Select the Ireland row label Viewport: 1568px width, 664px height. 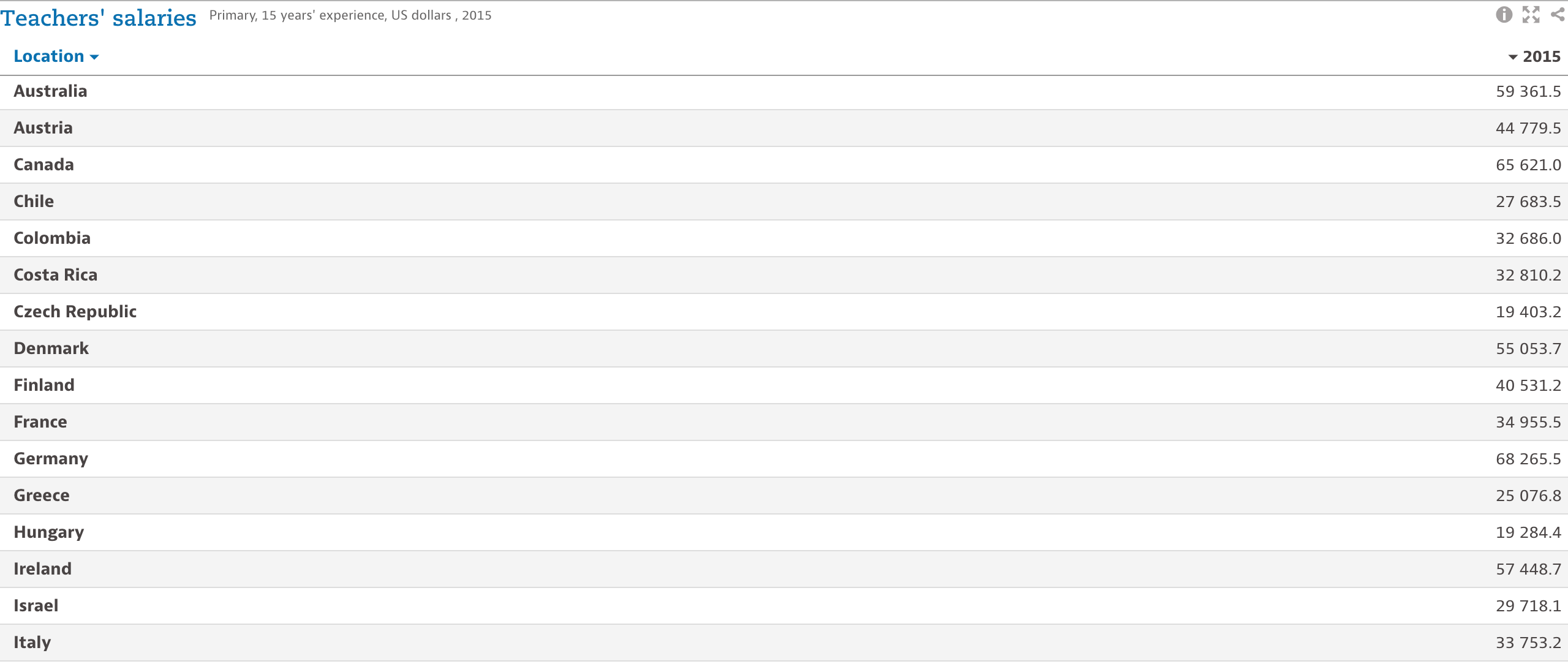click(42, 569)
